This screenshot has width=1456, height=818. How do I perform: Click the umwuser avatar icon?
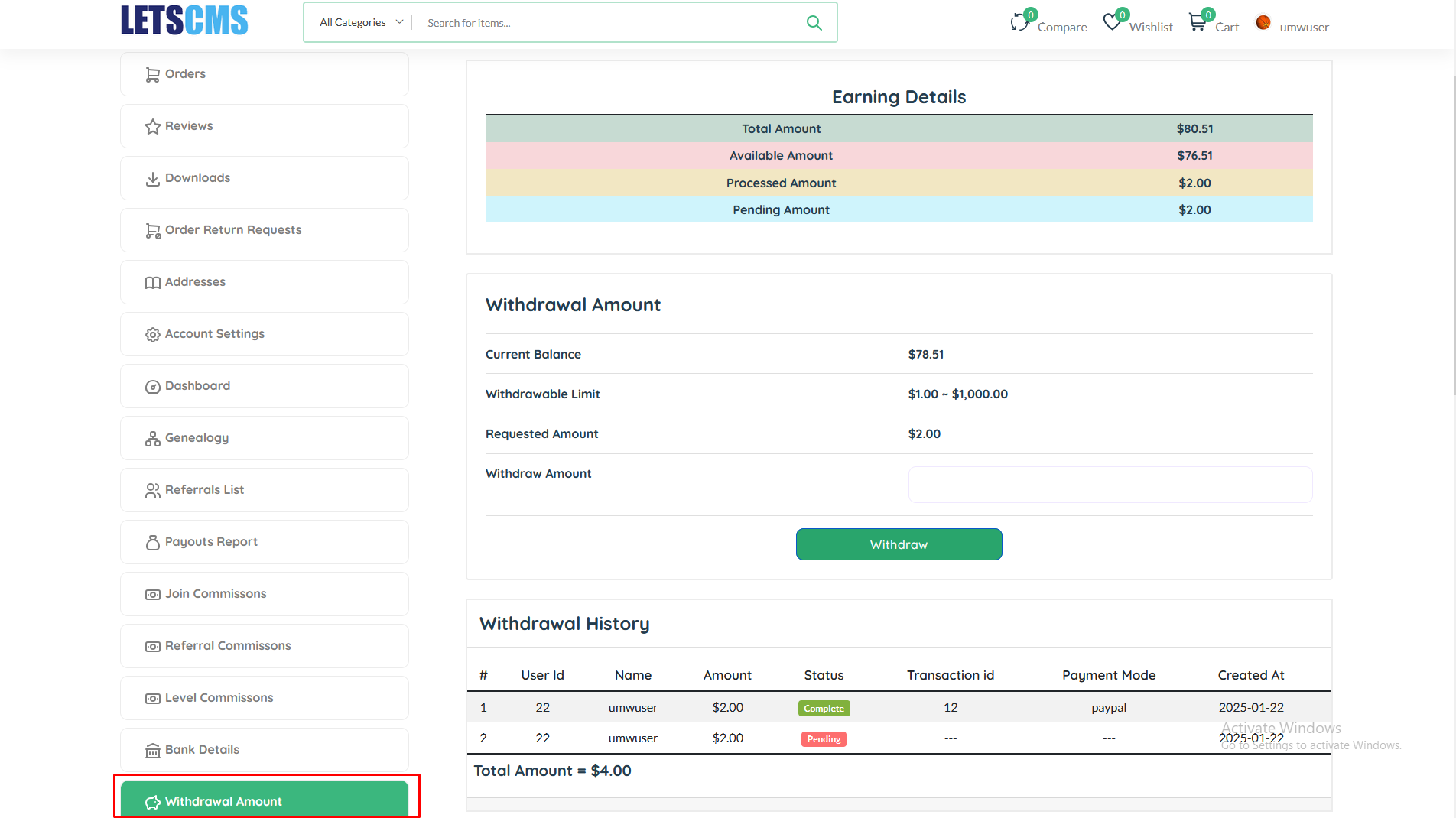pyautogui.click(x=1263, y=23)
